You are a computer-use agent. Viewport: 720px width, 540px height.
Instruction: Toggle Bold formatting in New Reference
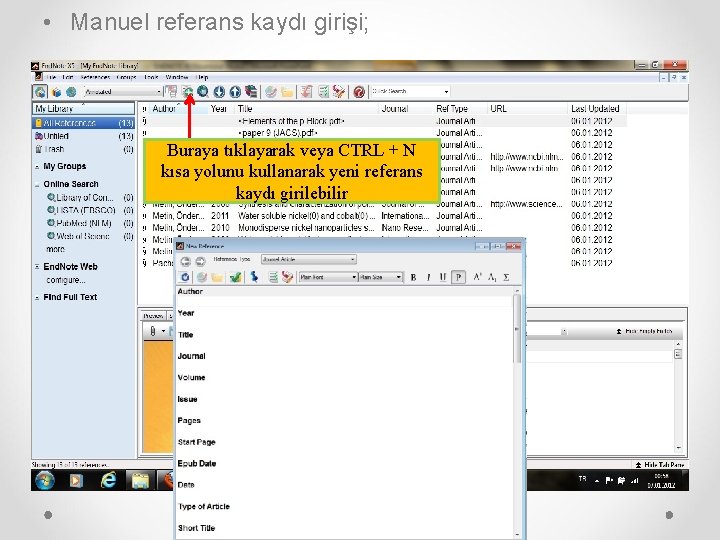point(413,277)
